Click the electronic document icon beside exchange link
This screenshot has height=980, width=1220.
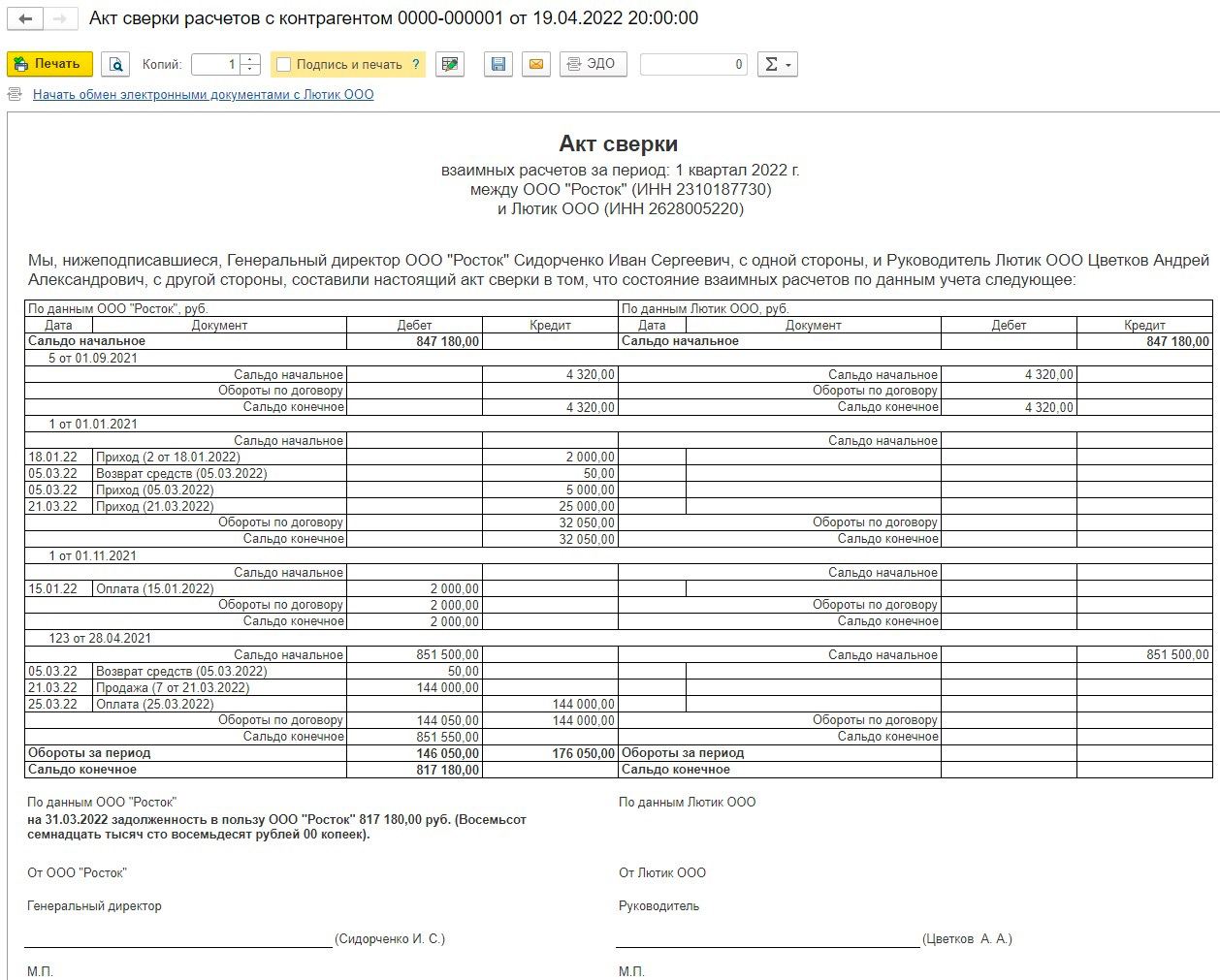(15, 94)
